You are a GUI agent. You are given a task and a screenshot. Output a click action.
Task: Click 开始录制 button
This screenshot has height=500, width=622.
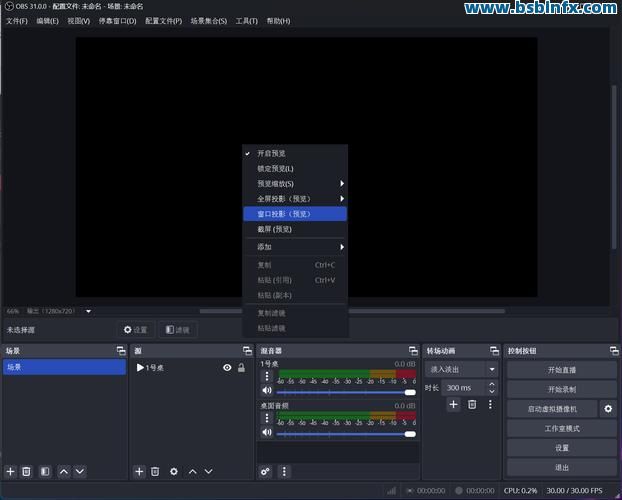562,389
